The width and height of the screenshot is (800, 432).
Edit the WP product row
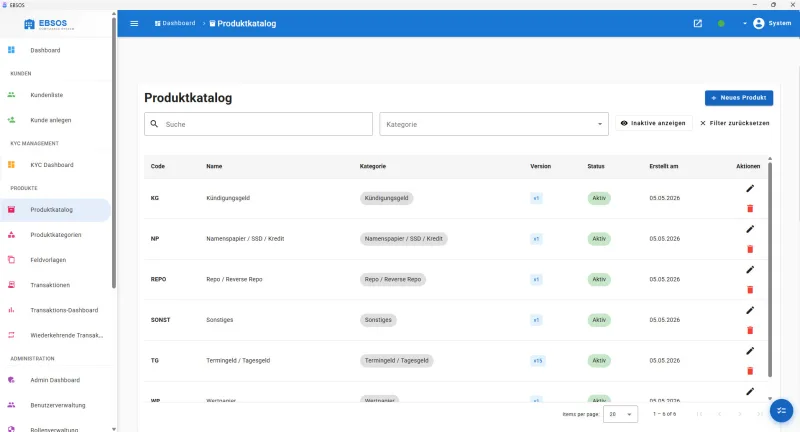click(x=750, y=392)
